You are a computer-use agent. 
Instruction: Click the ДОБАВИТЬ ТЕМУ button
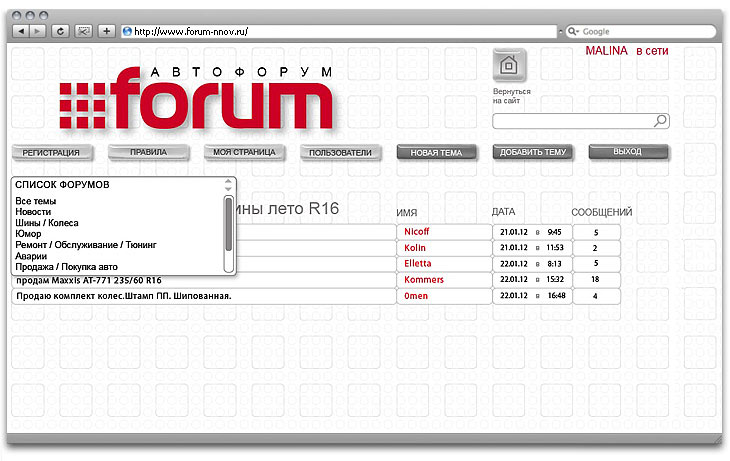coord(533,152)
